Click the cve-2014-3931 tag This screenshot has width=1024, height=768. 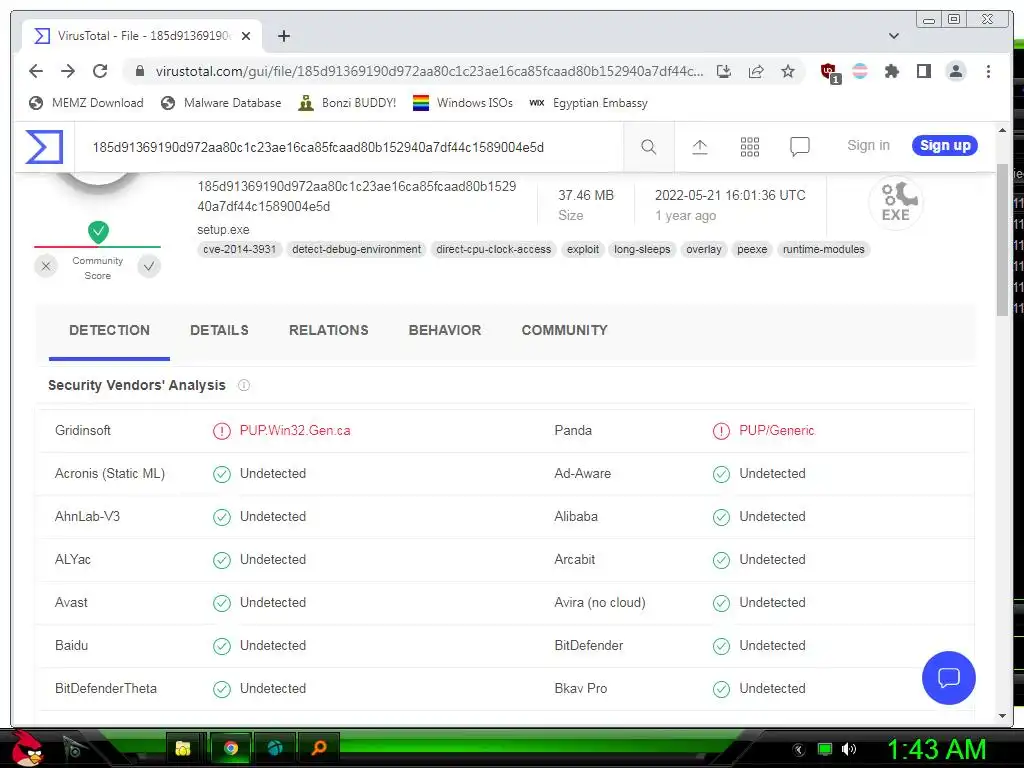(240, 249)
